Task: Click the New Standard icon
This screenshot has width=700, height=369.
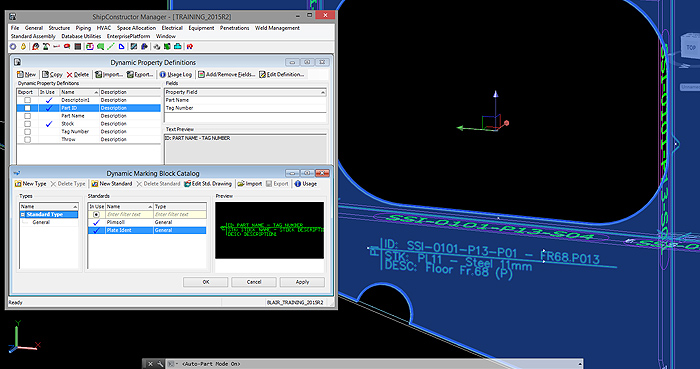Action: [95, 184]
